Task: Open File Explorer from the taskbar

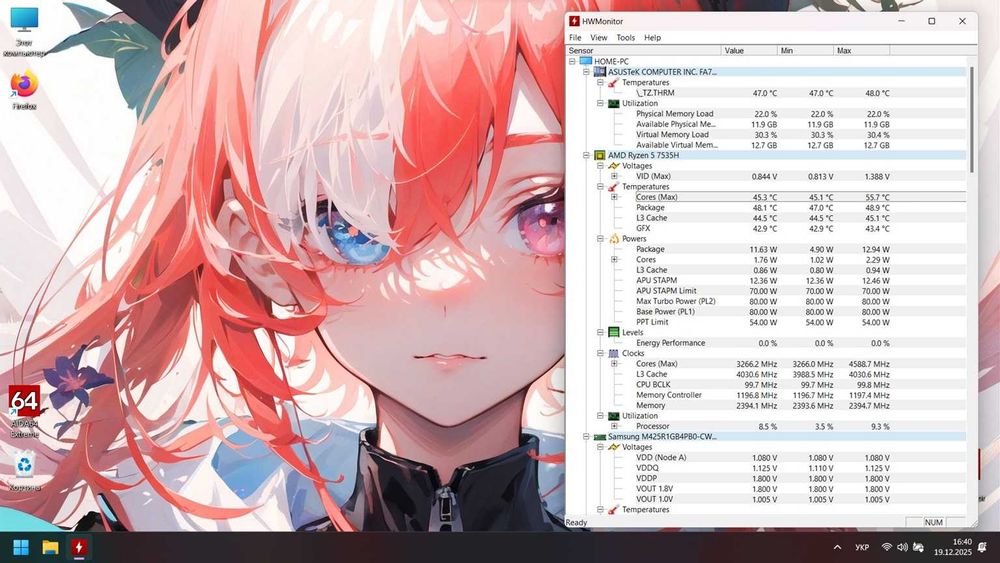Action: click(x=50, y=547)
